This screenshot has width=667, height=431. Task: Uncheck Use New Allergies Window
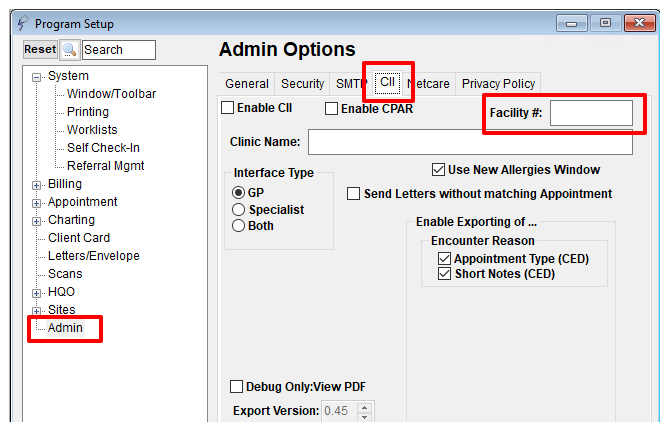tap(438, 170)
